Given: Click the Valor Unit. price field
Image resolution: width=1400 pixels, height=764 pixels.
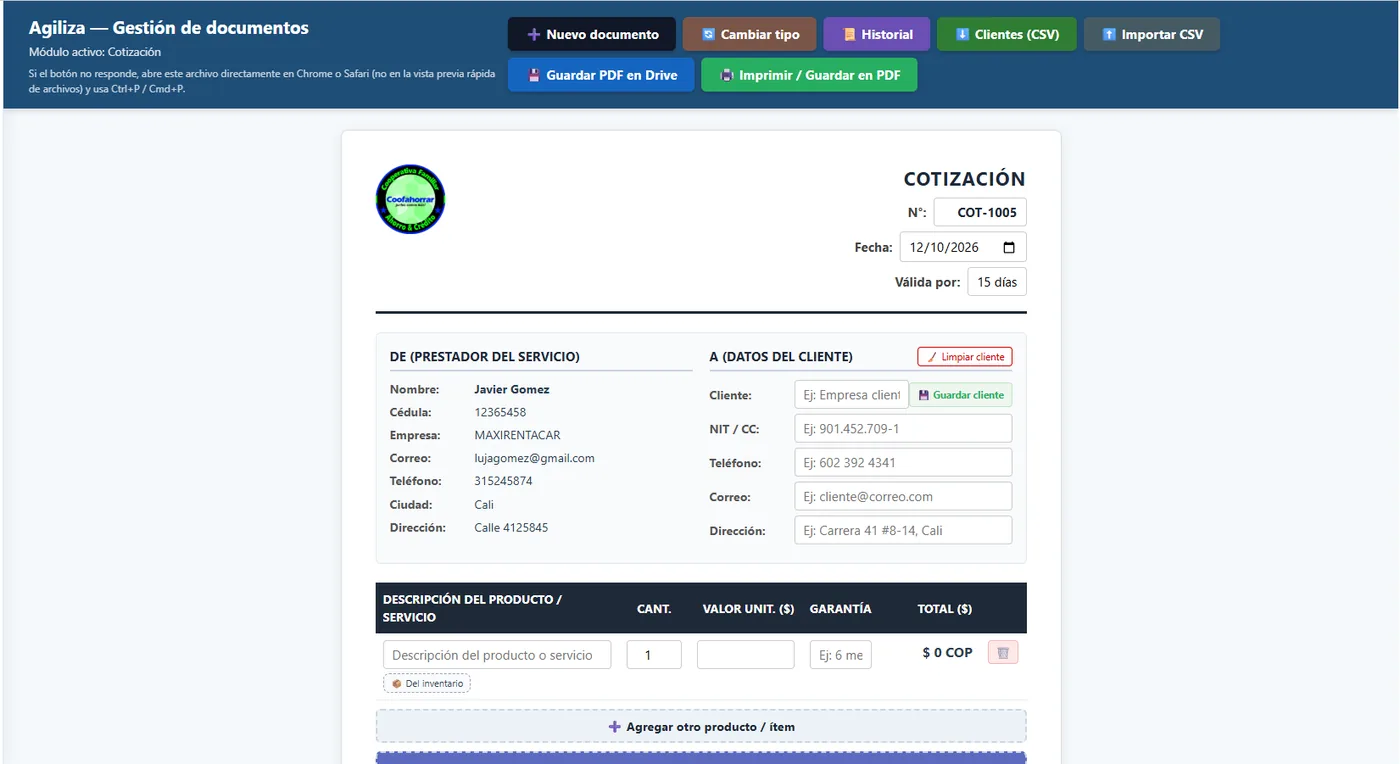Looking at the screenshot, I should tap(746, 655).
